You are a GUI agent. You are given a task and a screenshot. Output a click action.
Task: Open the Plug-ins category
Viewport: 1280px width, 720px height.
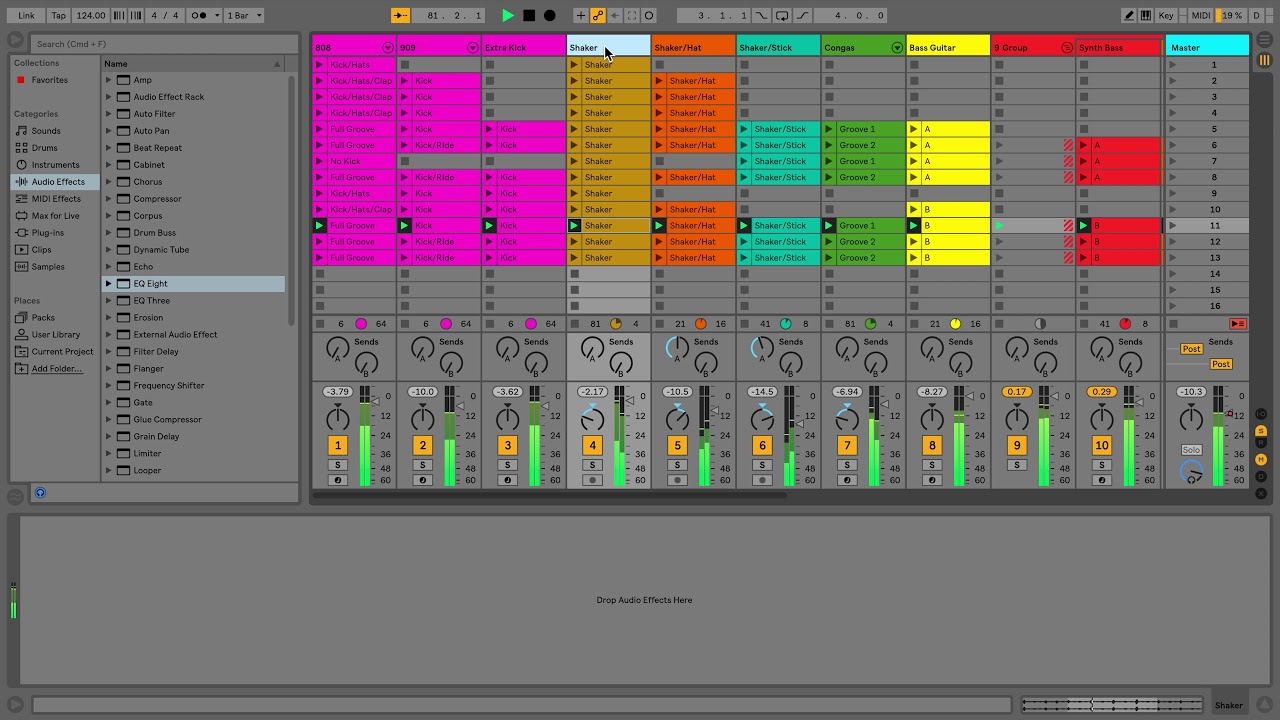[47, 233]
